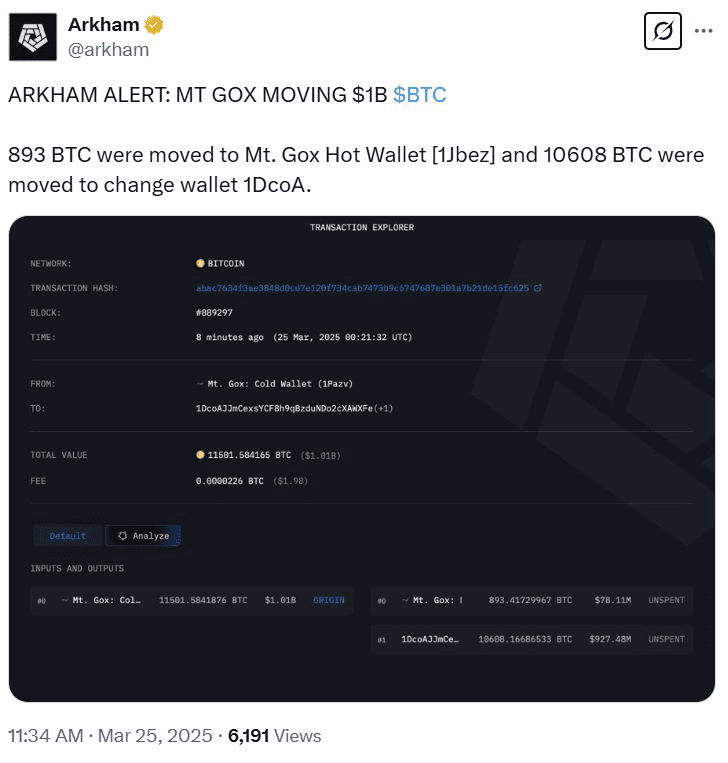Click the Analyze button icon
The width and height of the screenshot is (728, 763).
(123, 535)
